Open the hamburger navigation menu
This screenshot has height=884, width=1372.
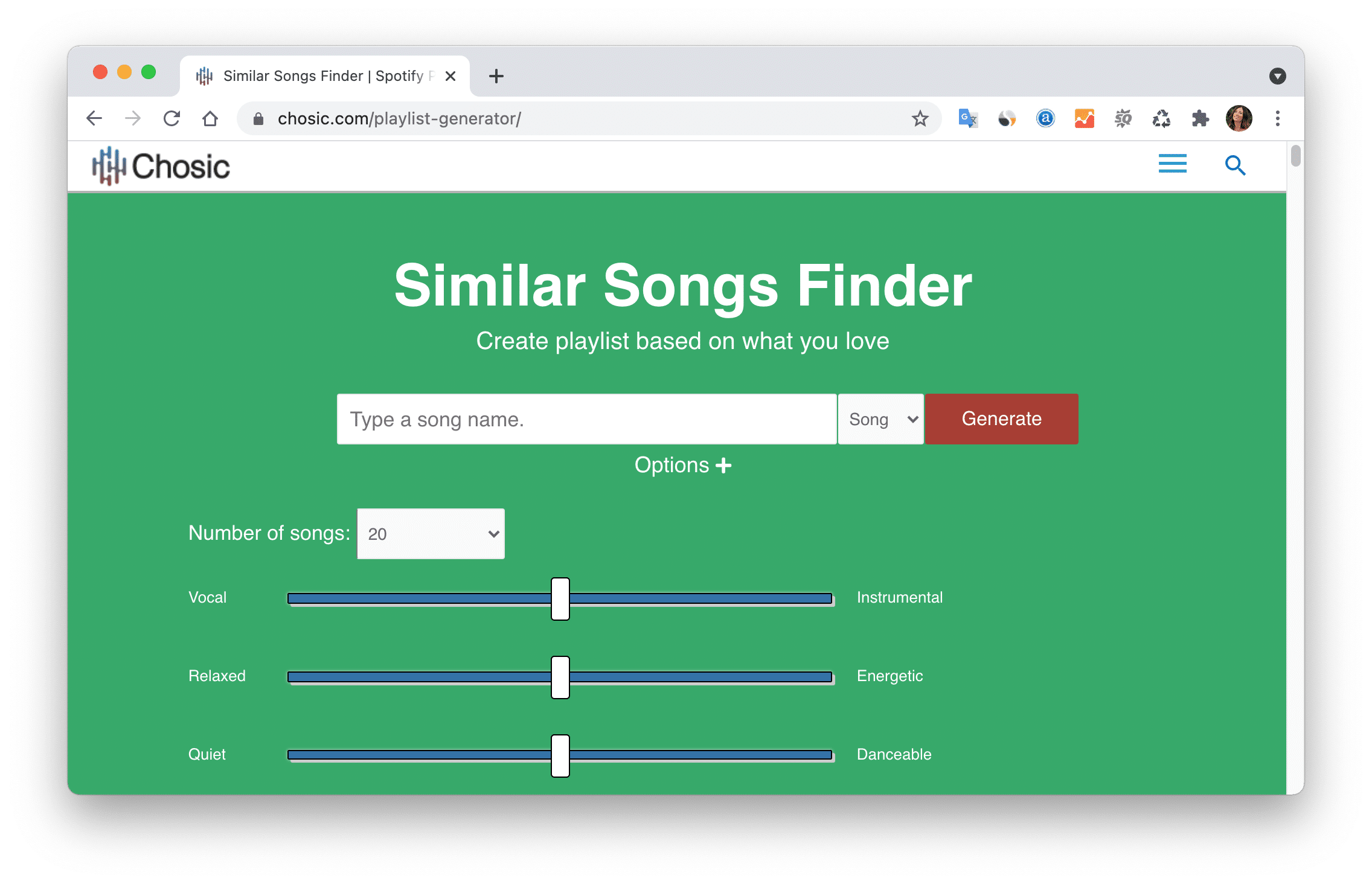1172,164
